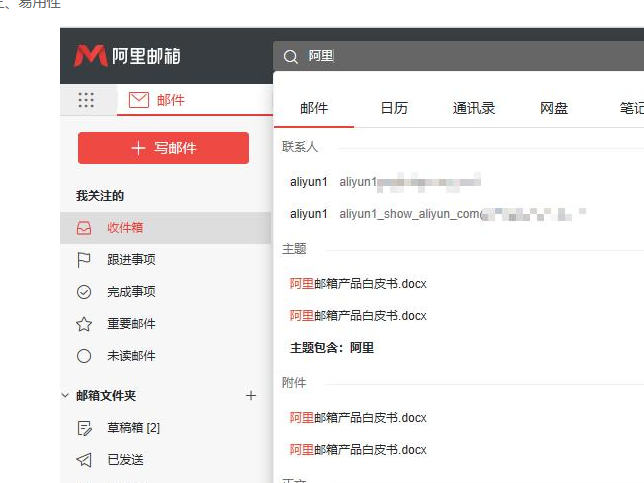The image size is (644, 483).
Task: Choose first aliyun1 contact suggestion
Action: tap(385, 182)
